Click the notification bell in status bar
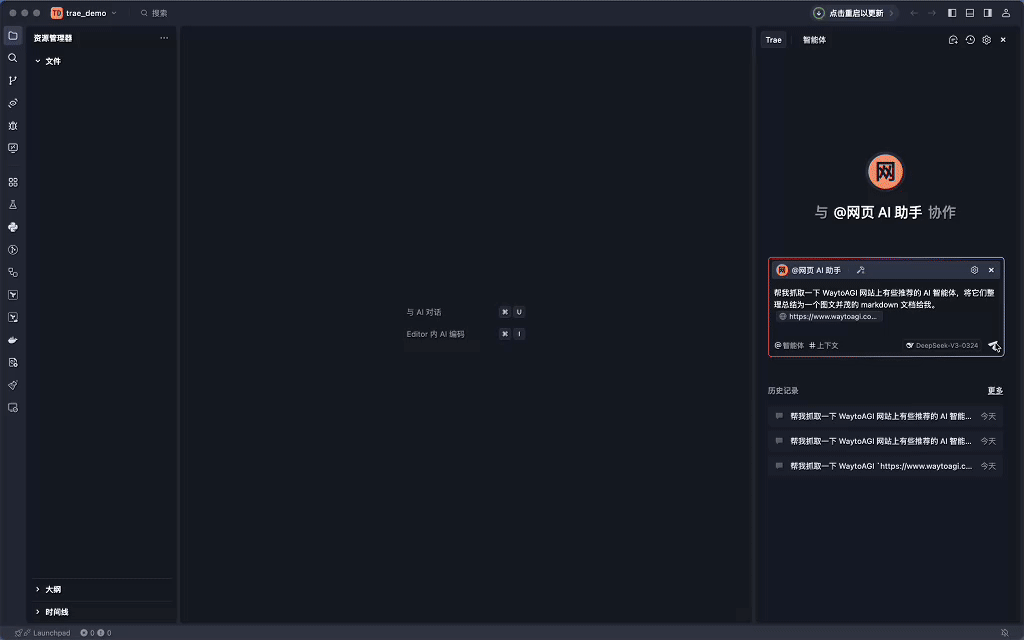The height and width of the screenshot is (640, 1024). tap(1004, 633)
